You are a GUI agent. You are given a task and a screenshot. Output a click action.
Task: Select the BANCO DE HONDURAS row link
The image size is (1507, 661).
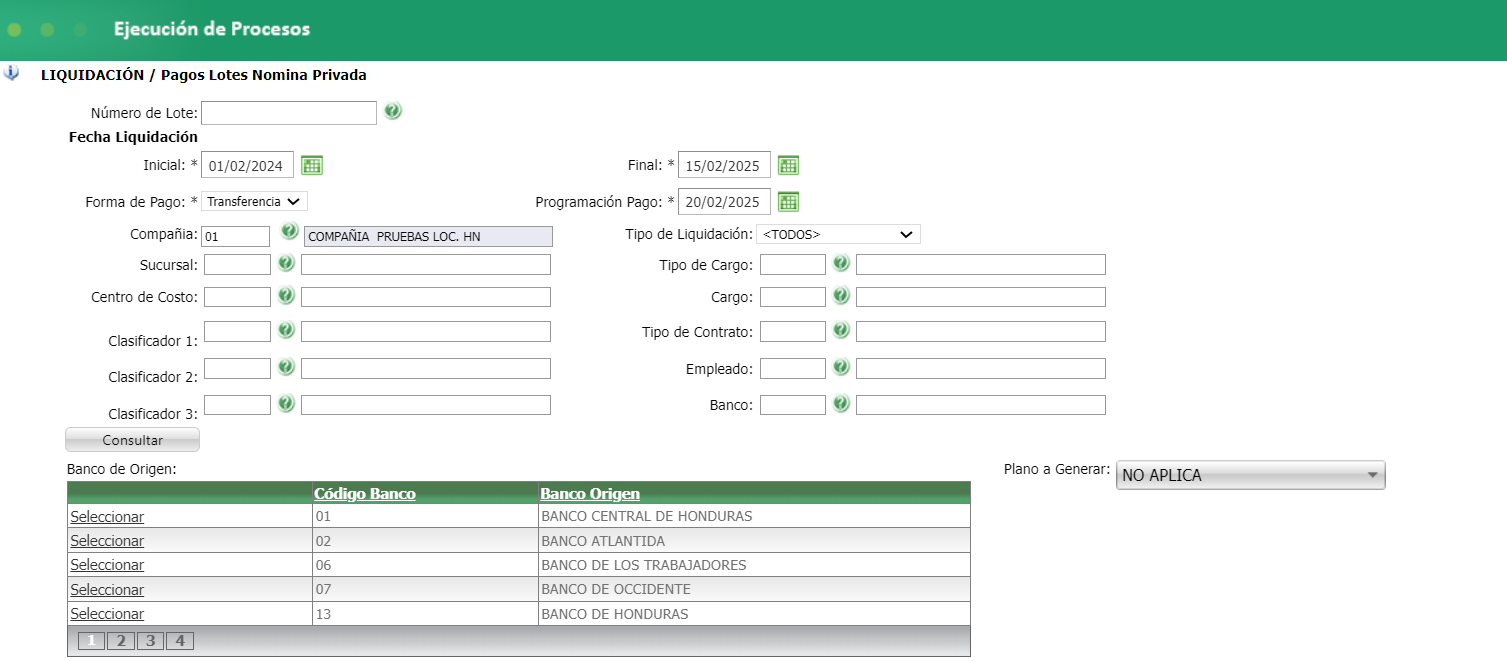tap(107, 614)
